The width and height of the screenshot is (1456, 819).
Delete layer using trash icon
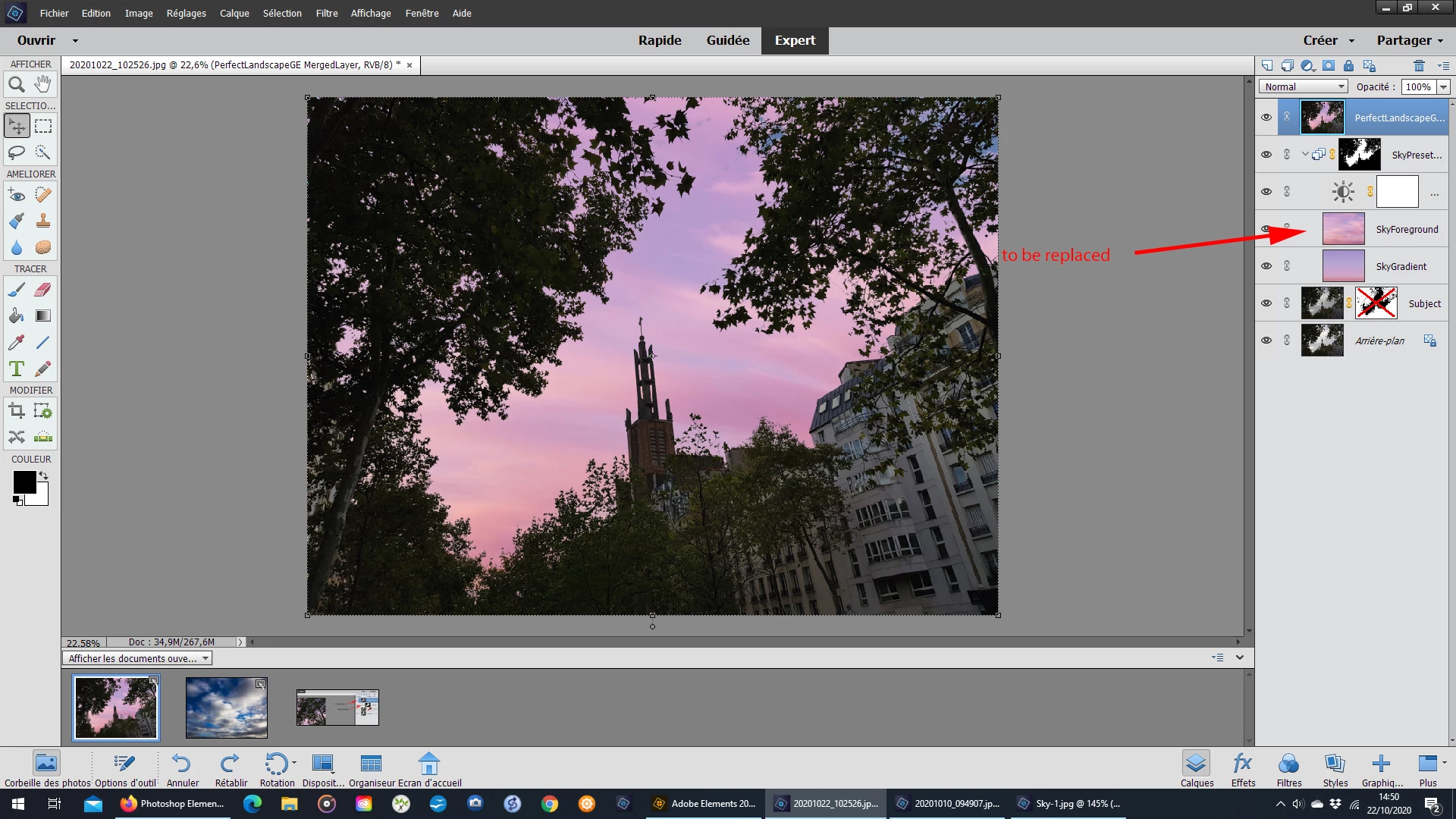pyautogui.click(x=1419, y=66)
